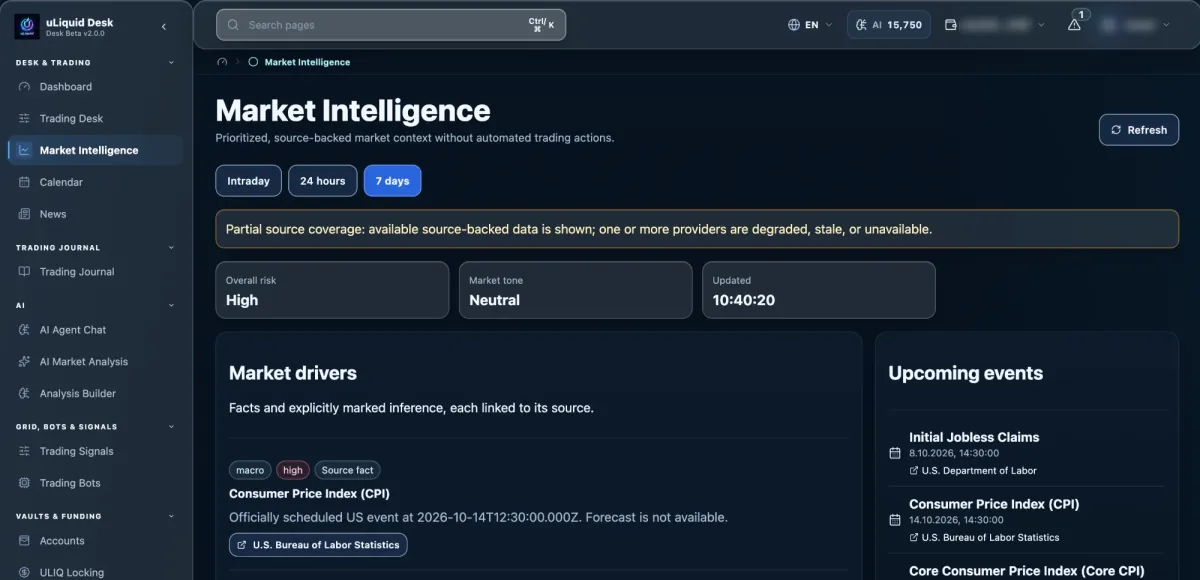Viewport: 1200px width, 580px height.
Task: Click the Core Consumer Price Index event
Action: point(1026,571)
